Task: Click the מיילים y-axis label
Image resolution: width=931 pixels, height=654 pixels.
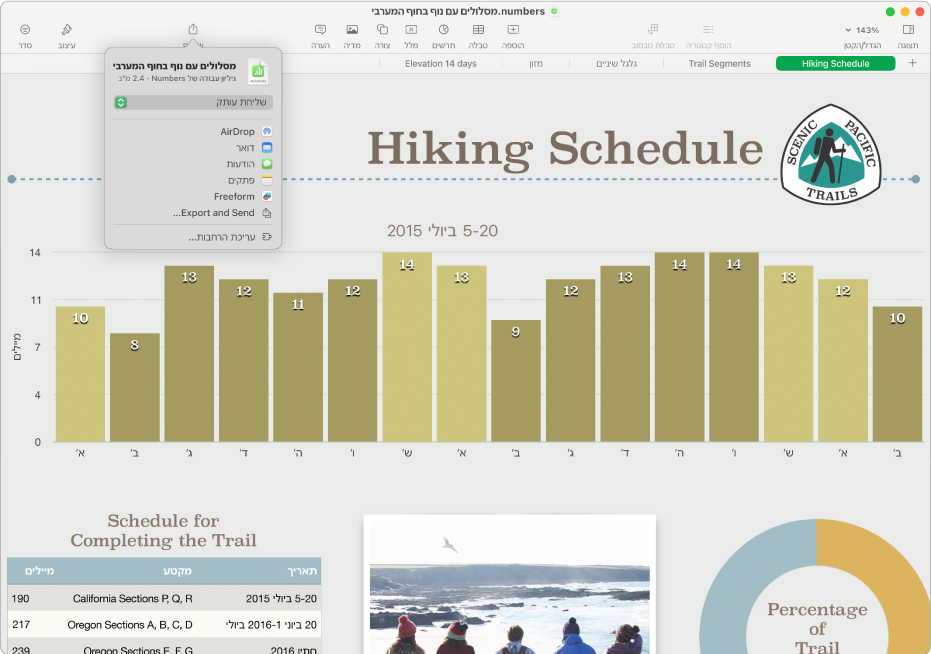Action: pyautogui.click(x=16, y=347)
